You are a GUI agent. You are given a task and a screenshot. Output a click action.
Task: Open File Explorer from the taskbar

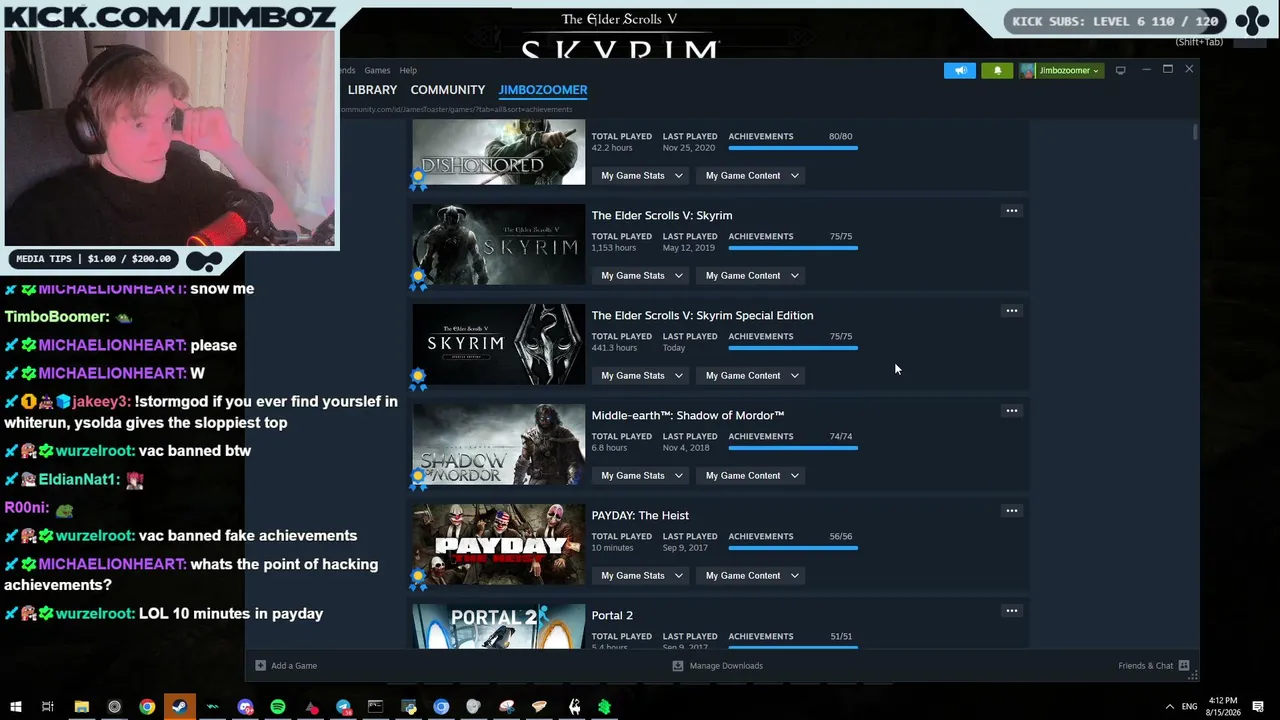click(x=81, y=707)
